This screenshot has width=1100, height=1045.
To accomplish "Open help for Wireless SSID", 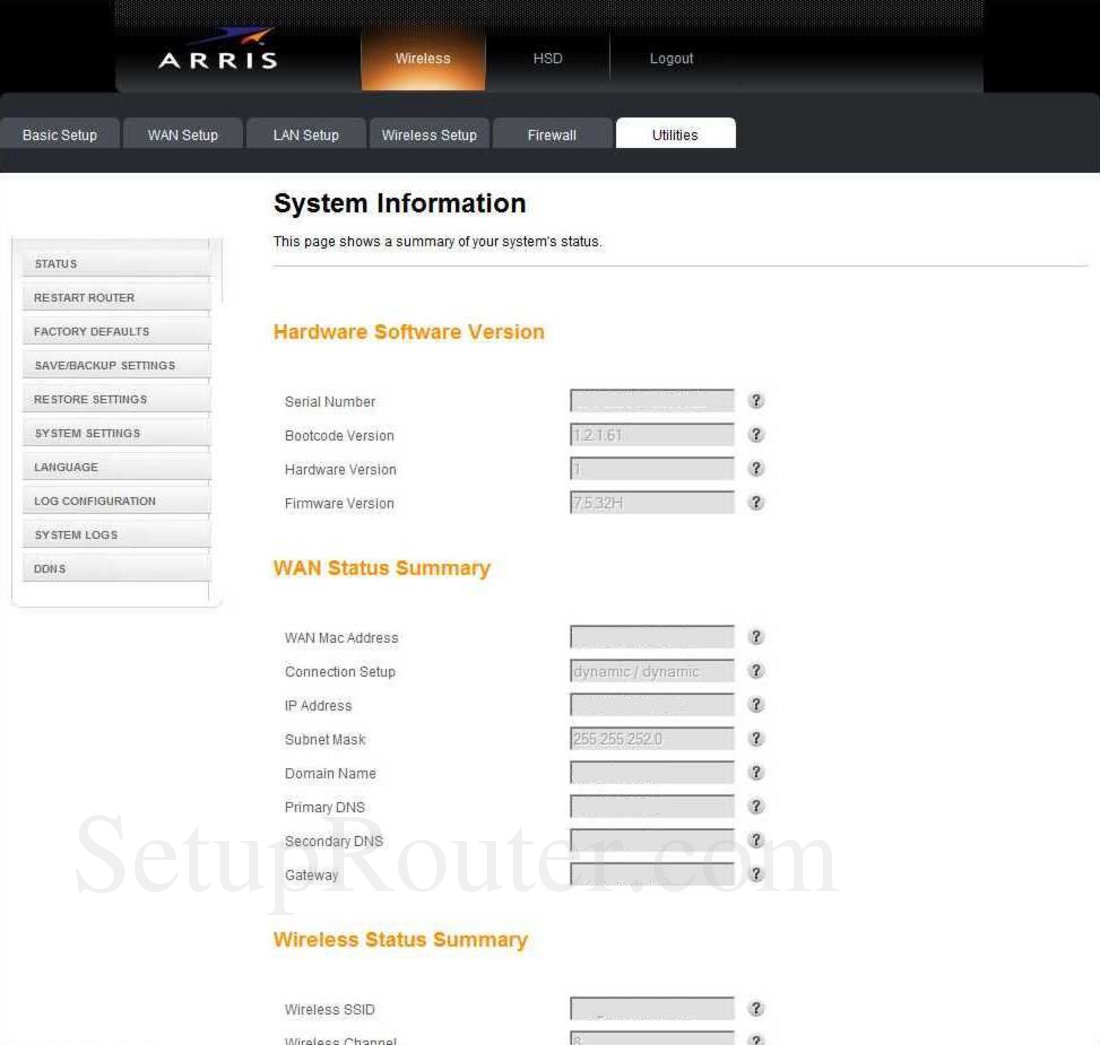I will click(x=757, y=1008).
